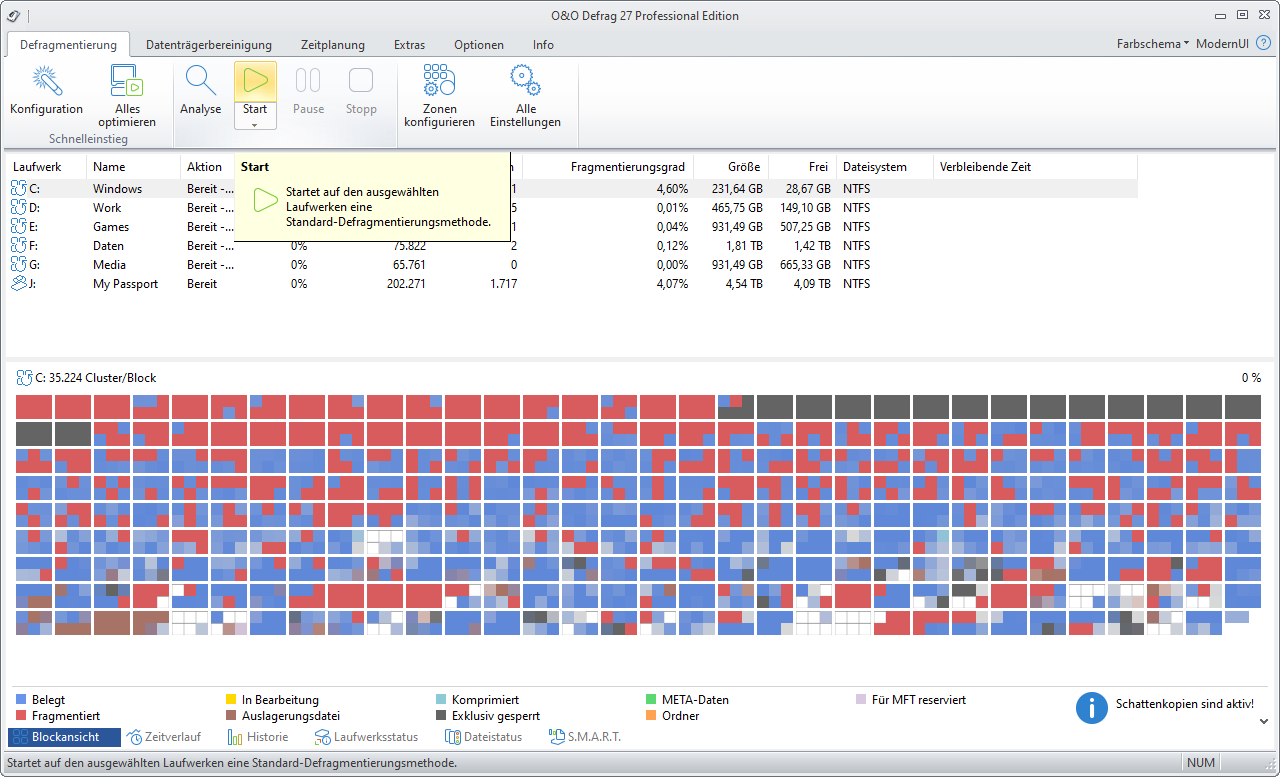Select the Daten drive row name
1280x777 pixels.
coord(109,246)
